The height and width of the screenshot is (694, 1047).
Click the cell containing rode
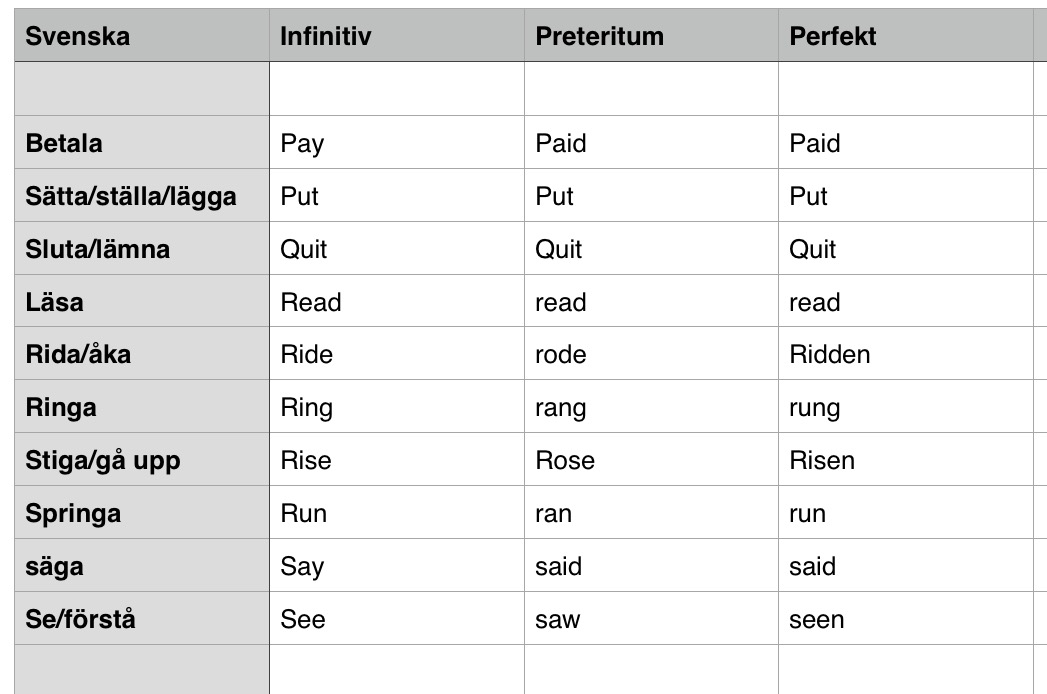click(652, 353)
